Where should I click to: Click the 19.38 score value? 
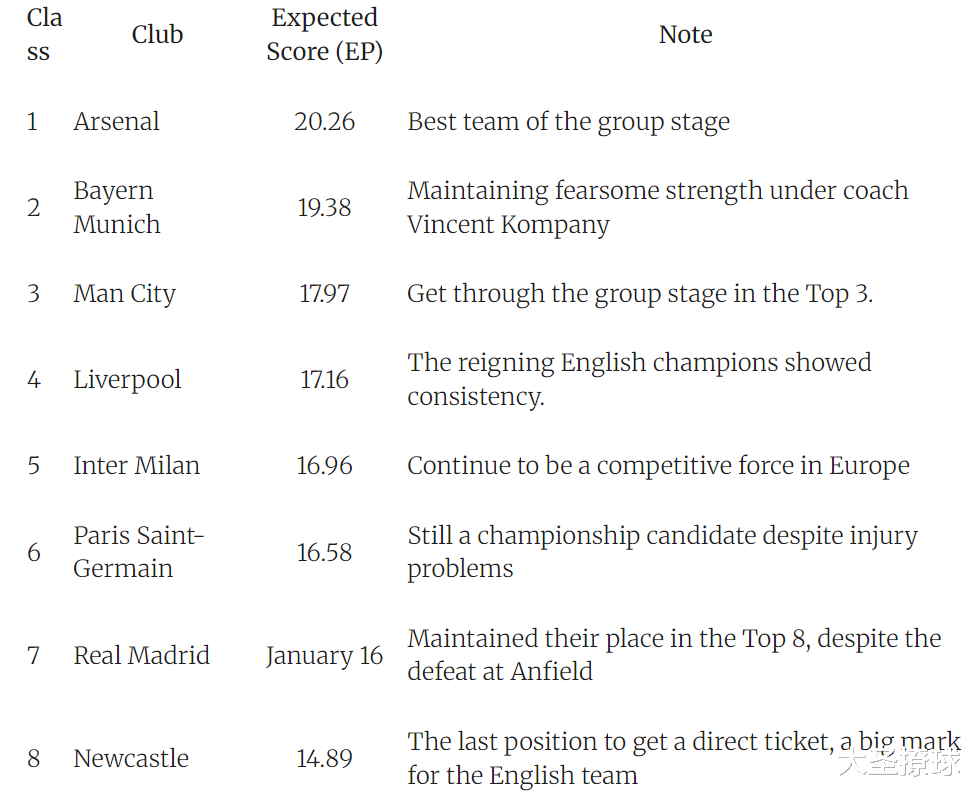click(324, 208)
